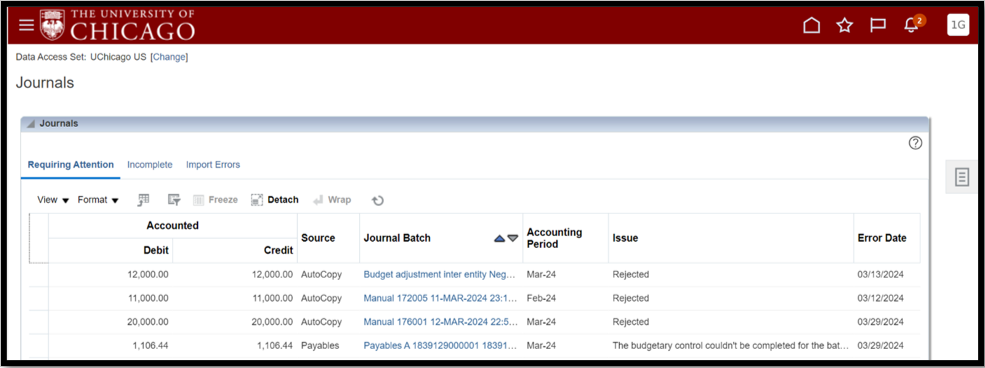Collapse the Journals panel triangle
Viewport: 985px width, 368px height.
coord(31,124)
